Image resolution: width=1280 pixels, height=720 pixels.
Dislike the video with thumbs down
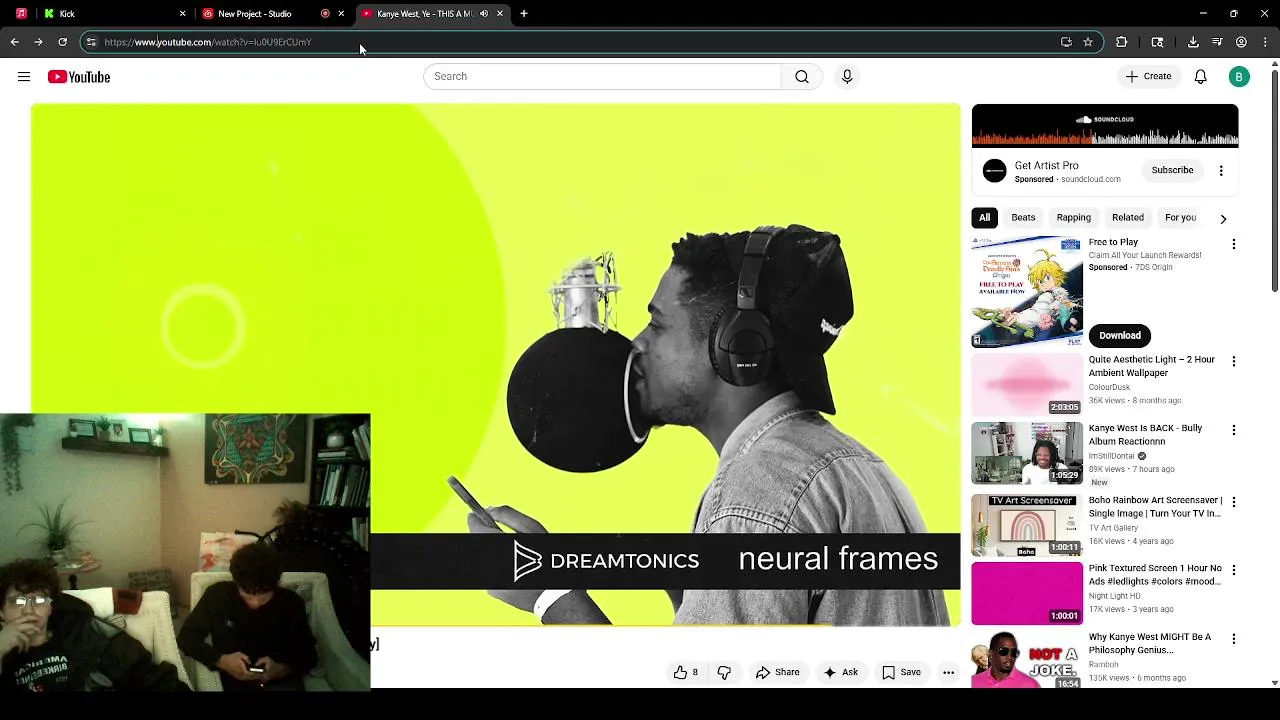(724, 673)
